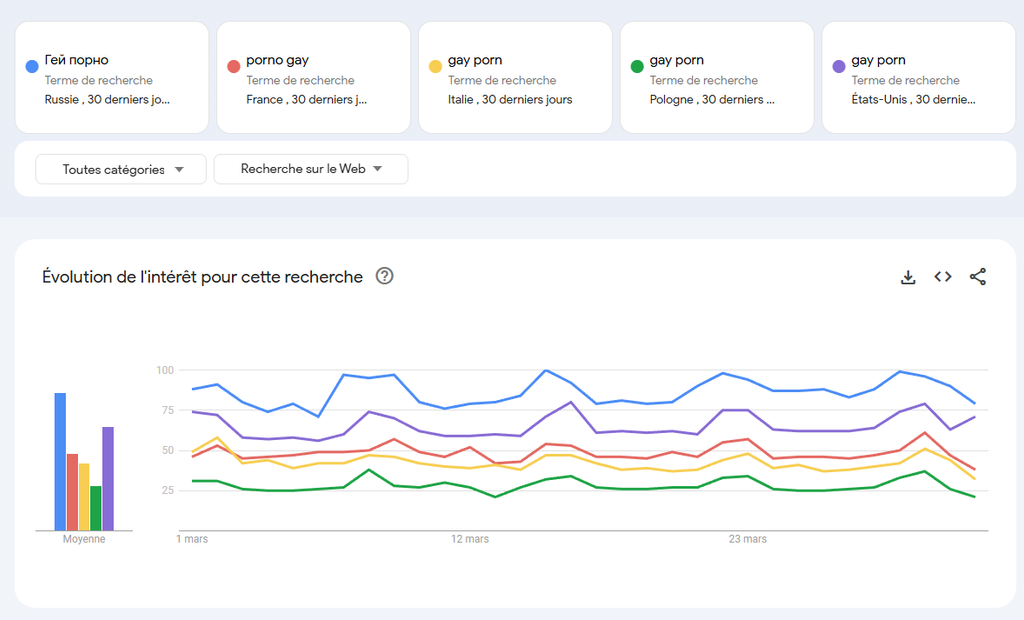
Task: Click the 12 mars date on the axis
Action: [x=470, y=539]
